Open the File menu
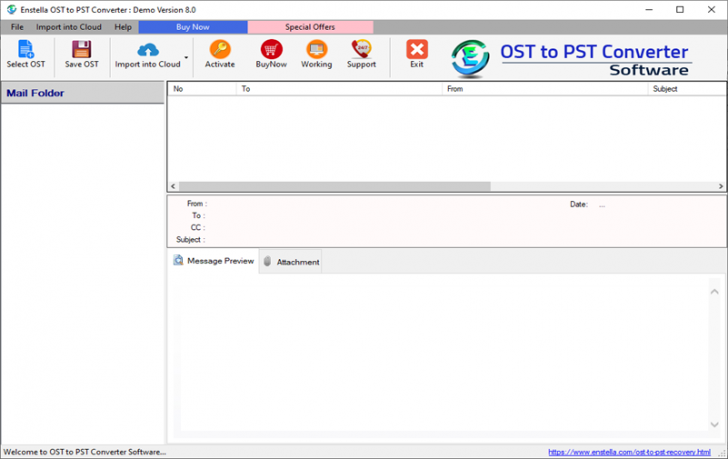 [x=17, y=27]
